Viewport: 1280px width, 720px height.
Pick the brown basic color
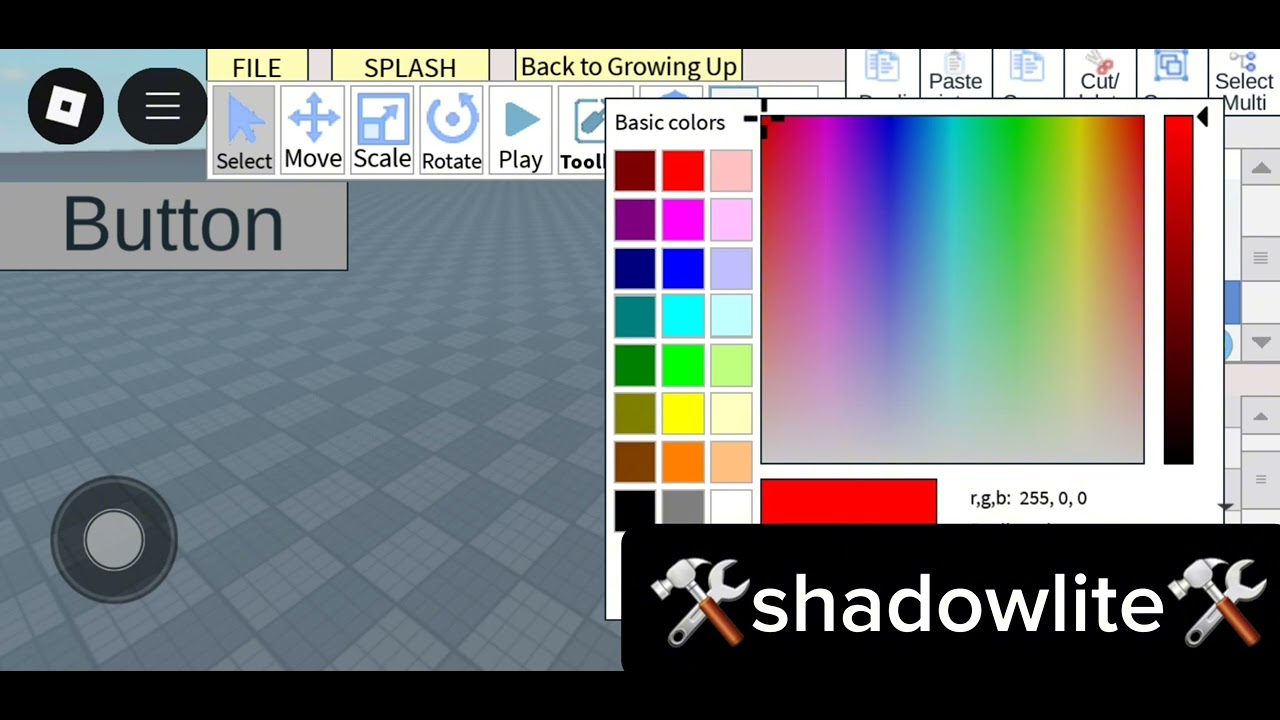635,462
